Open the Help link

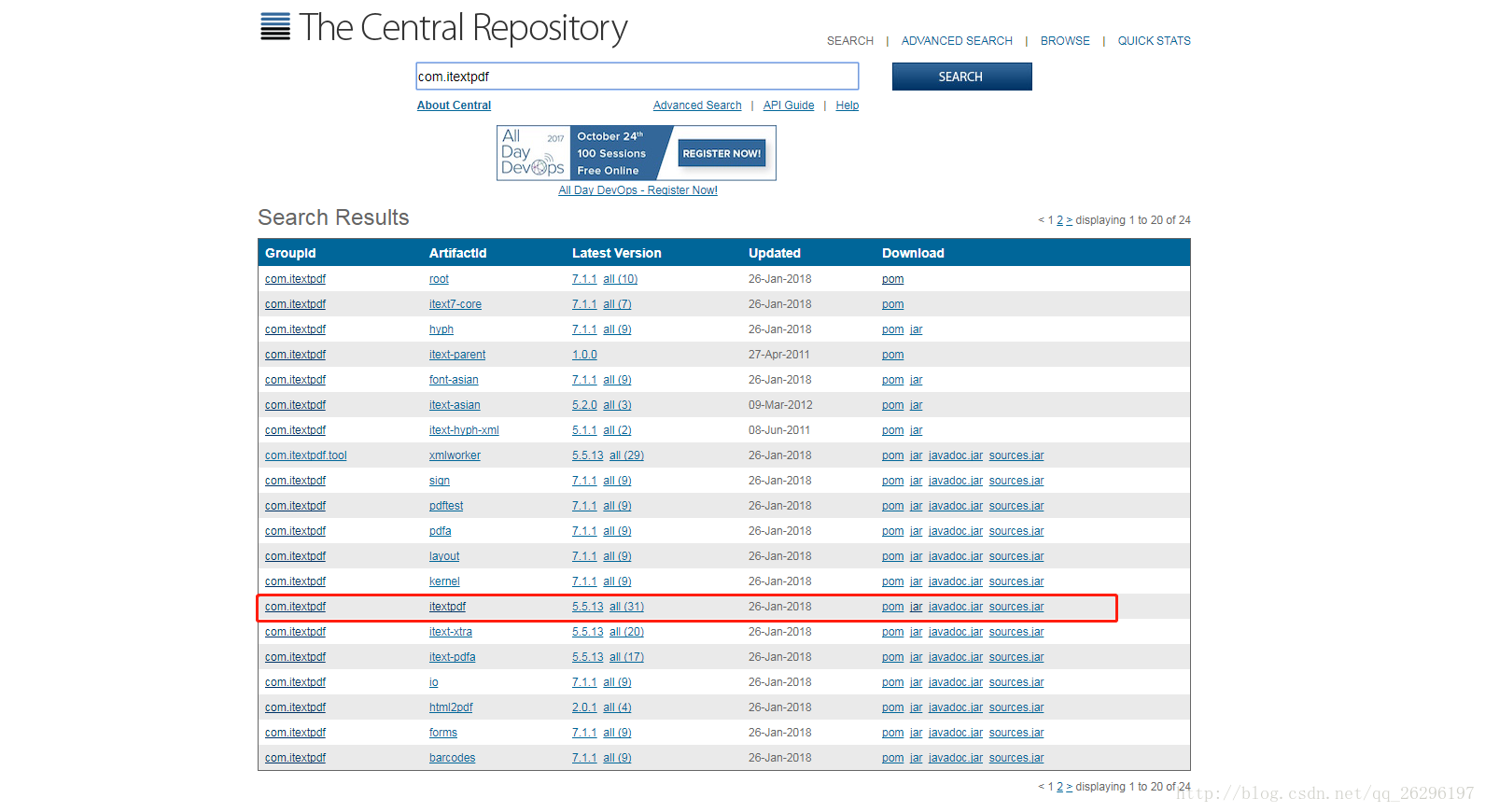tap(848, 105)
